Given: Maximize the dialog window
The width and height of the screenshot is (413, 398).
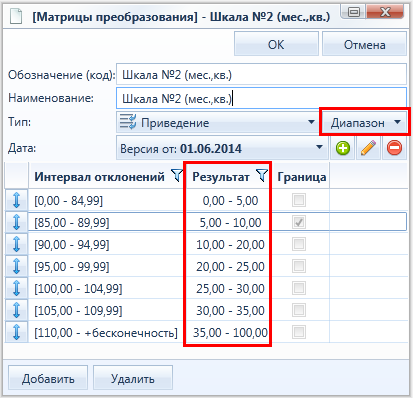Looking at the screenshot, I should point(353,12).
